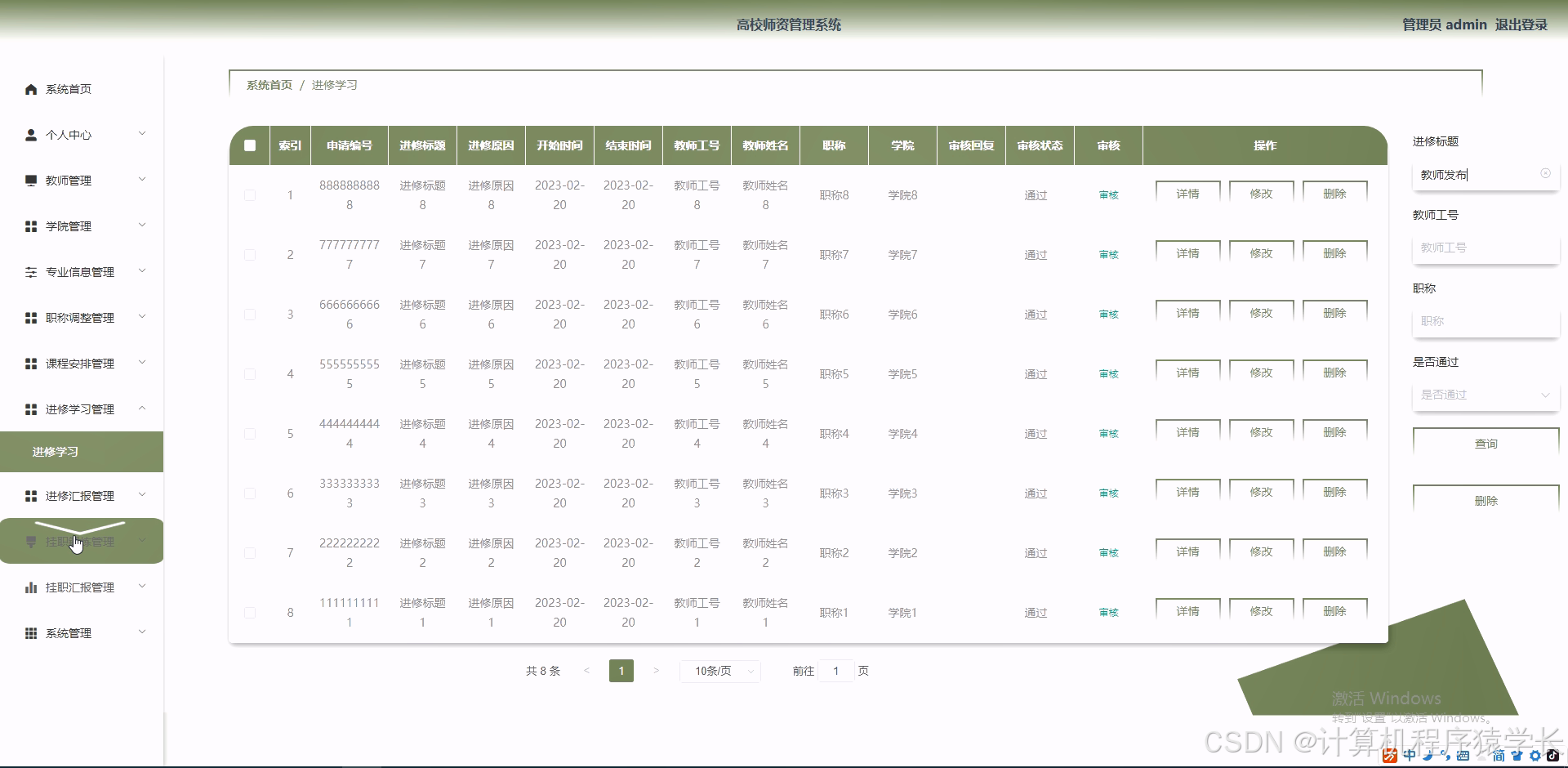Click 审核 link in row with 学院5
Viewport: 1568px width, 768px height.
pos(1108,374)
